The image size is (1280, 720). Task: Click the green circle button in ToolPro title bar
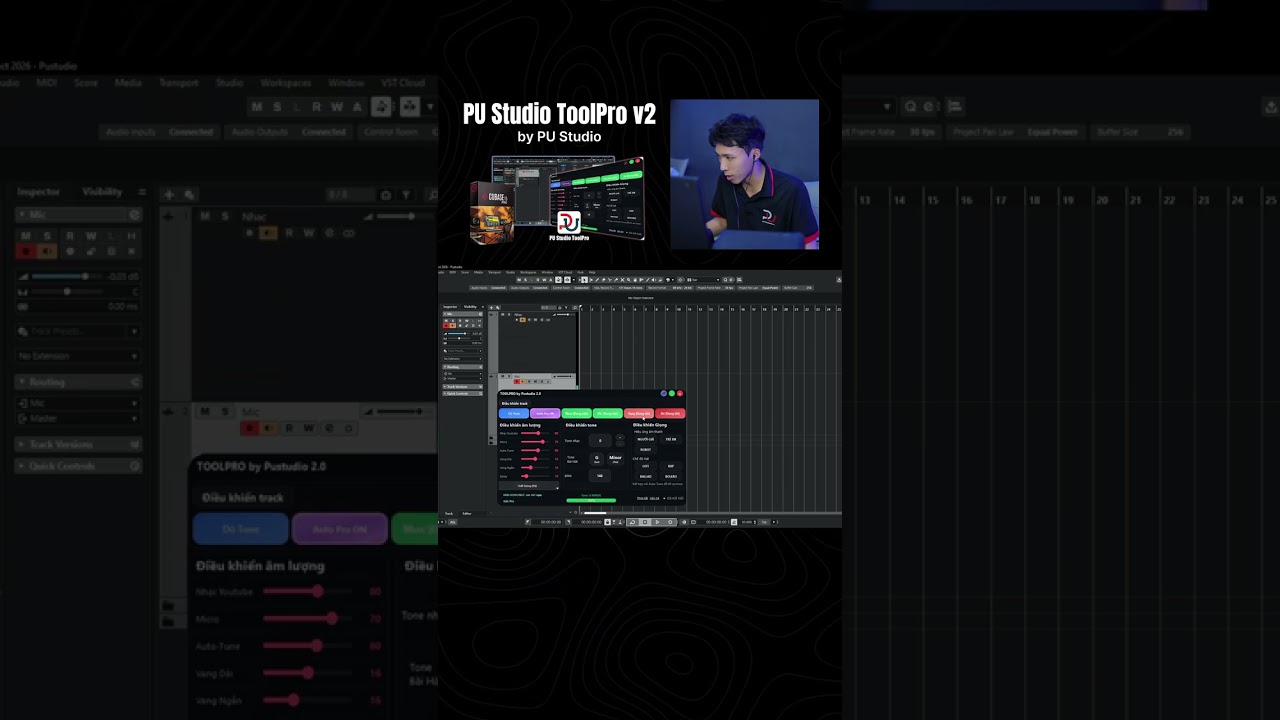[x=672, y=393]
